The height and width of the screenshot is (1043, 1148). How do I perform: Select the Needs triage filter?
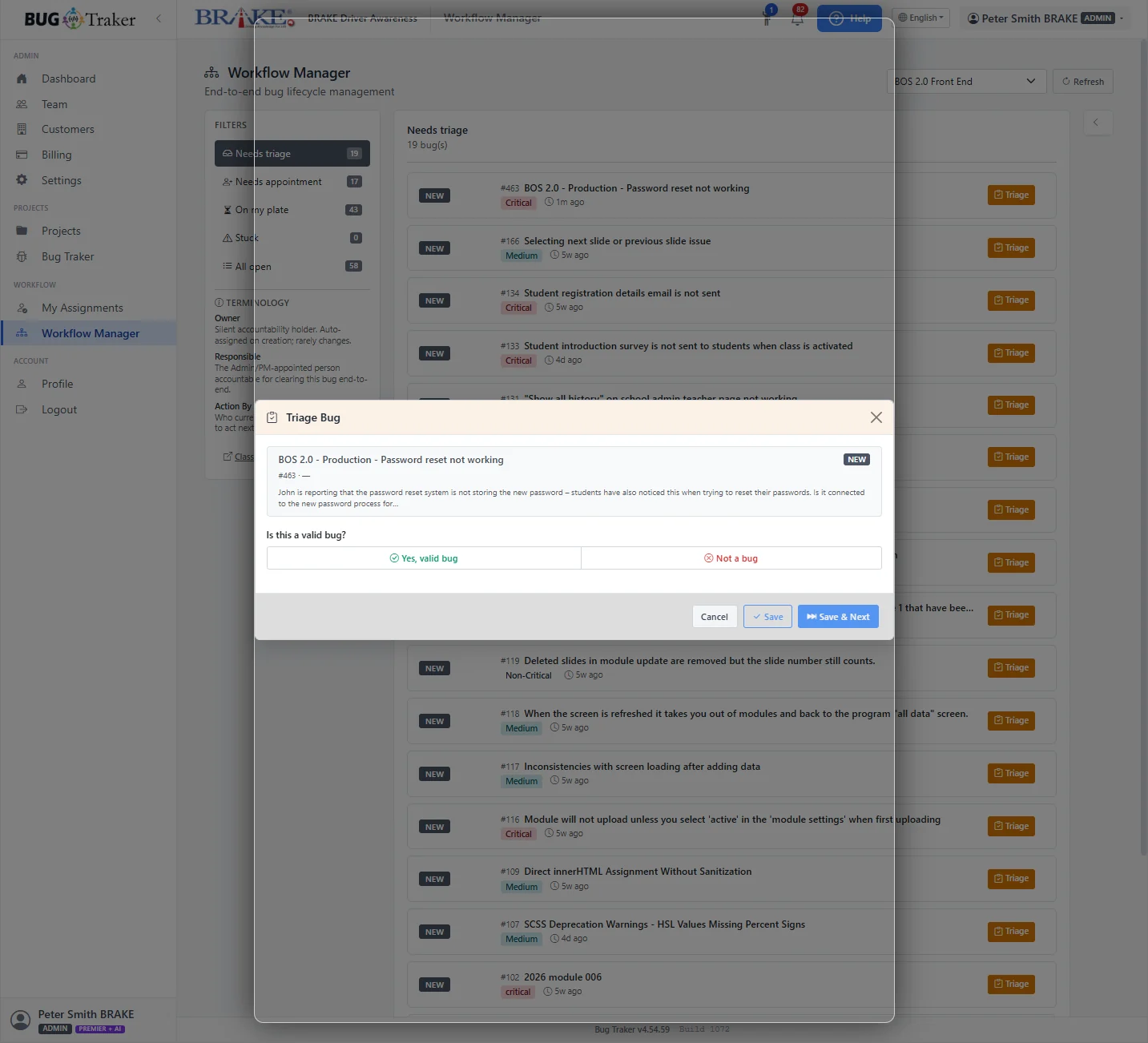coord(292,154)
